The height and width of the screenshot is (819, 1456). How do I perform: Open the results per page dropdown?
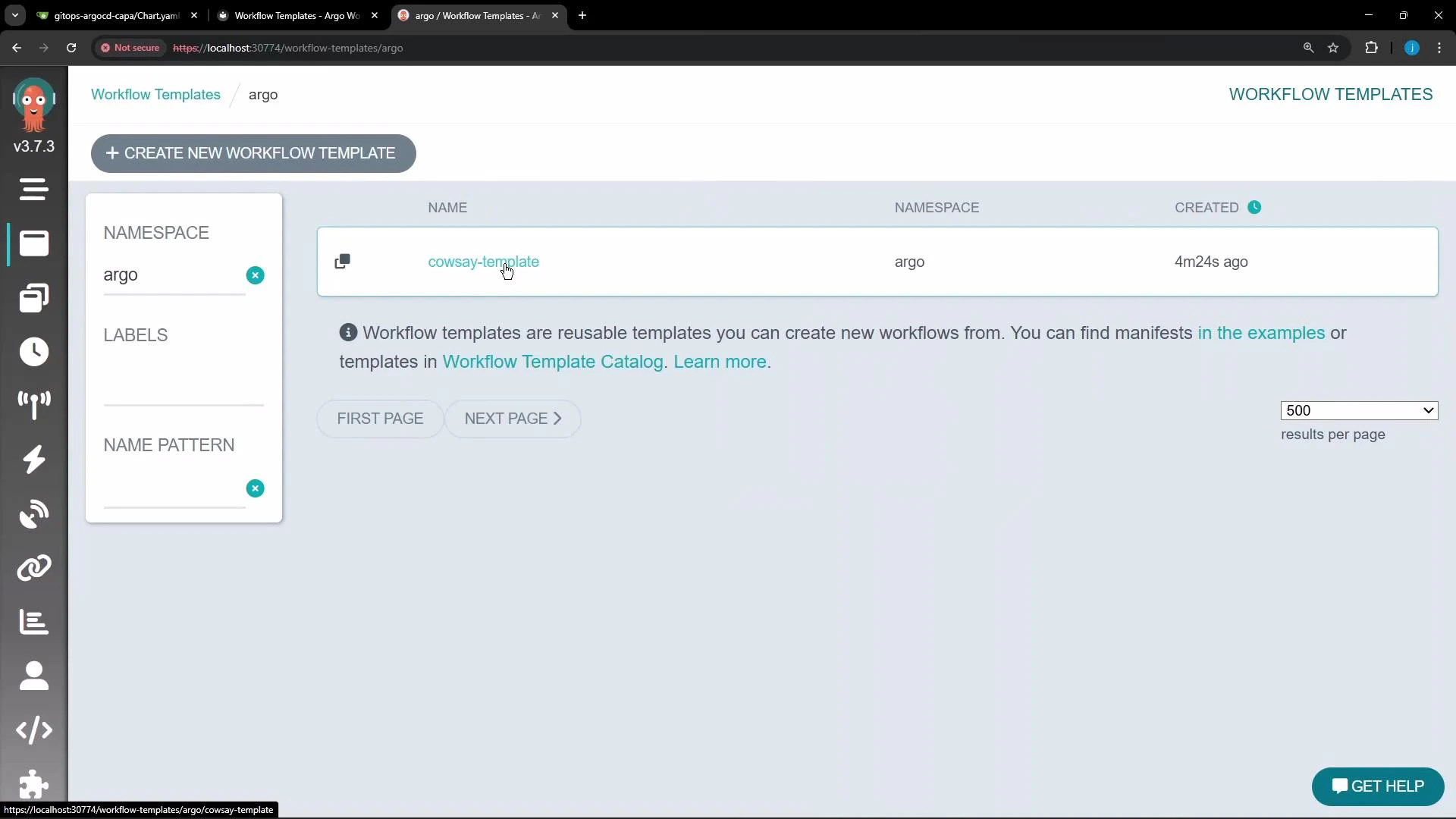coord(1358,410)
